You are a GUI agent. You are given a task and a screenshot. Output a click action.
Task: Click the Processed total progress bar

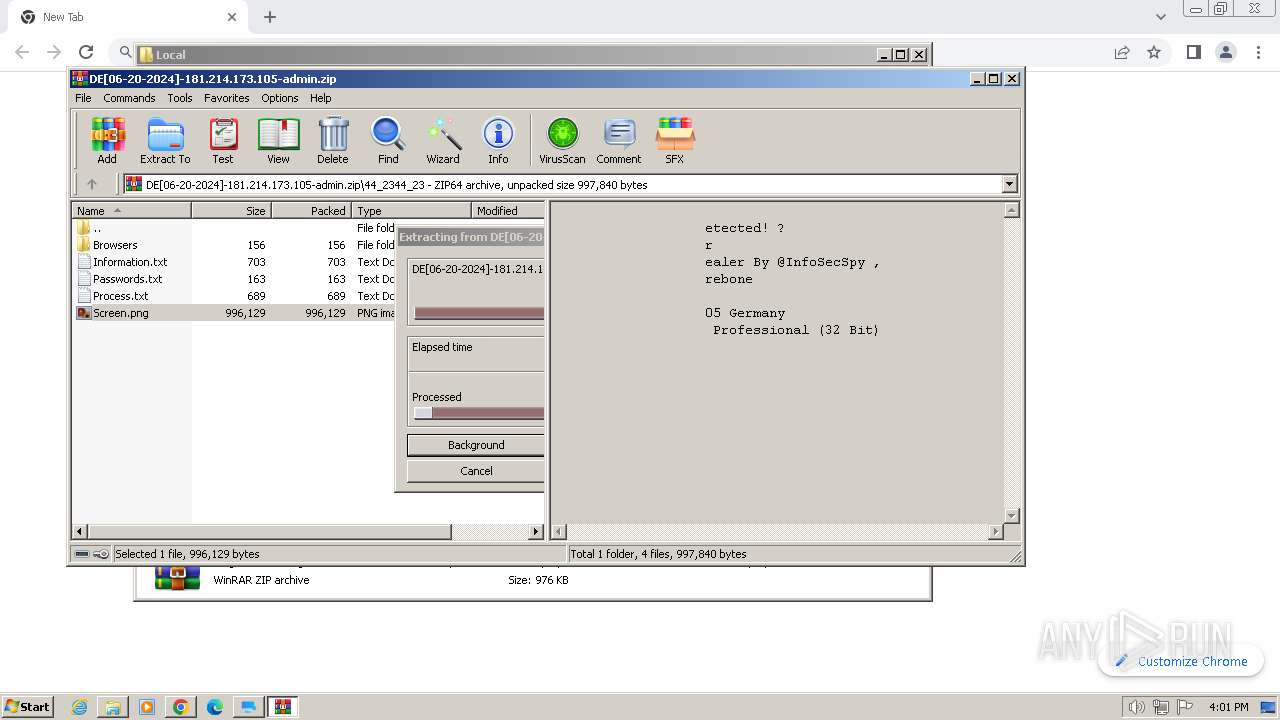479,413
